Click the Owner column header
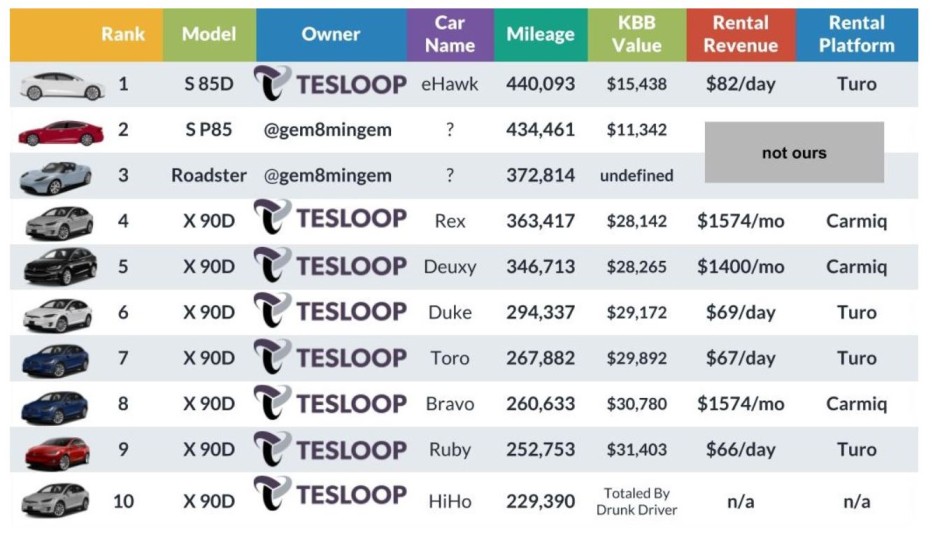 point(331,35)
